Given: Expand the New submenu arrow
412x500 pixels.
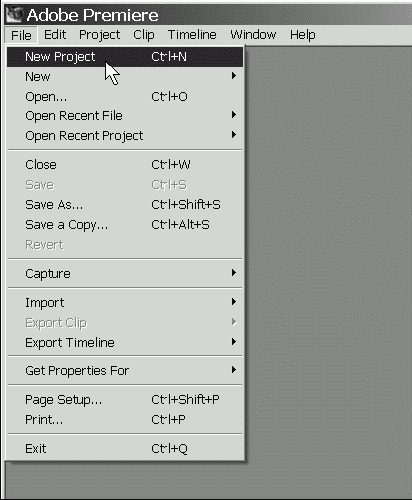Looking at the screenshot, I should click(x=234, y=76).
